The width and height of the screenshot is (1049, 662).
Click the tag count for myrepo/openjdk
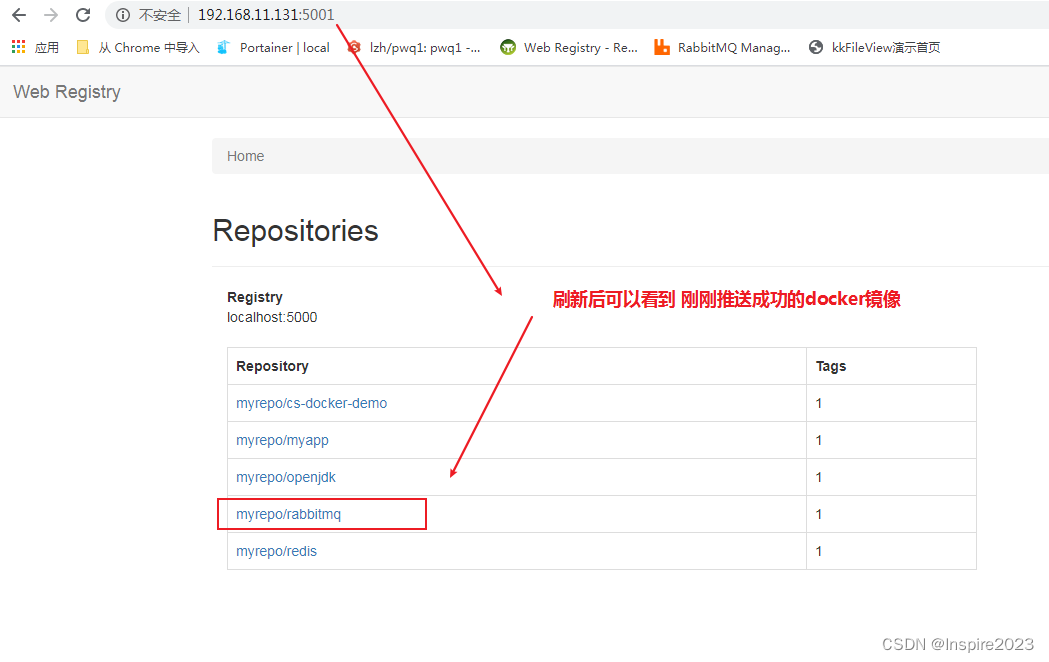(819, 477)
